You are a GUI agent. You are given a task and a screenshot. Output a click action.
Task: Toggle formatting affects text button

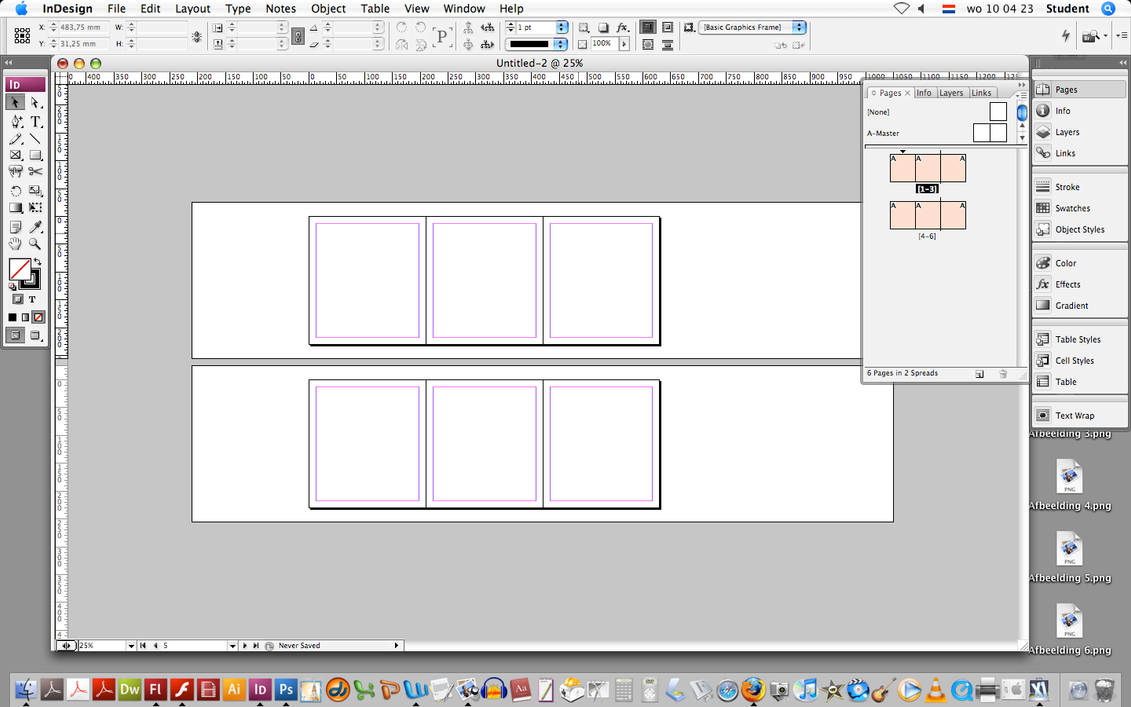32,299
